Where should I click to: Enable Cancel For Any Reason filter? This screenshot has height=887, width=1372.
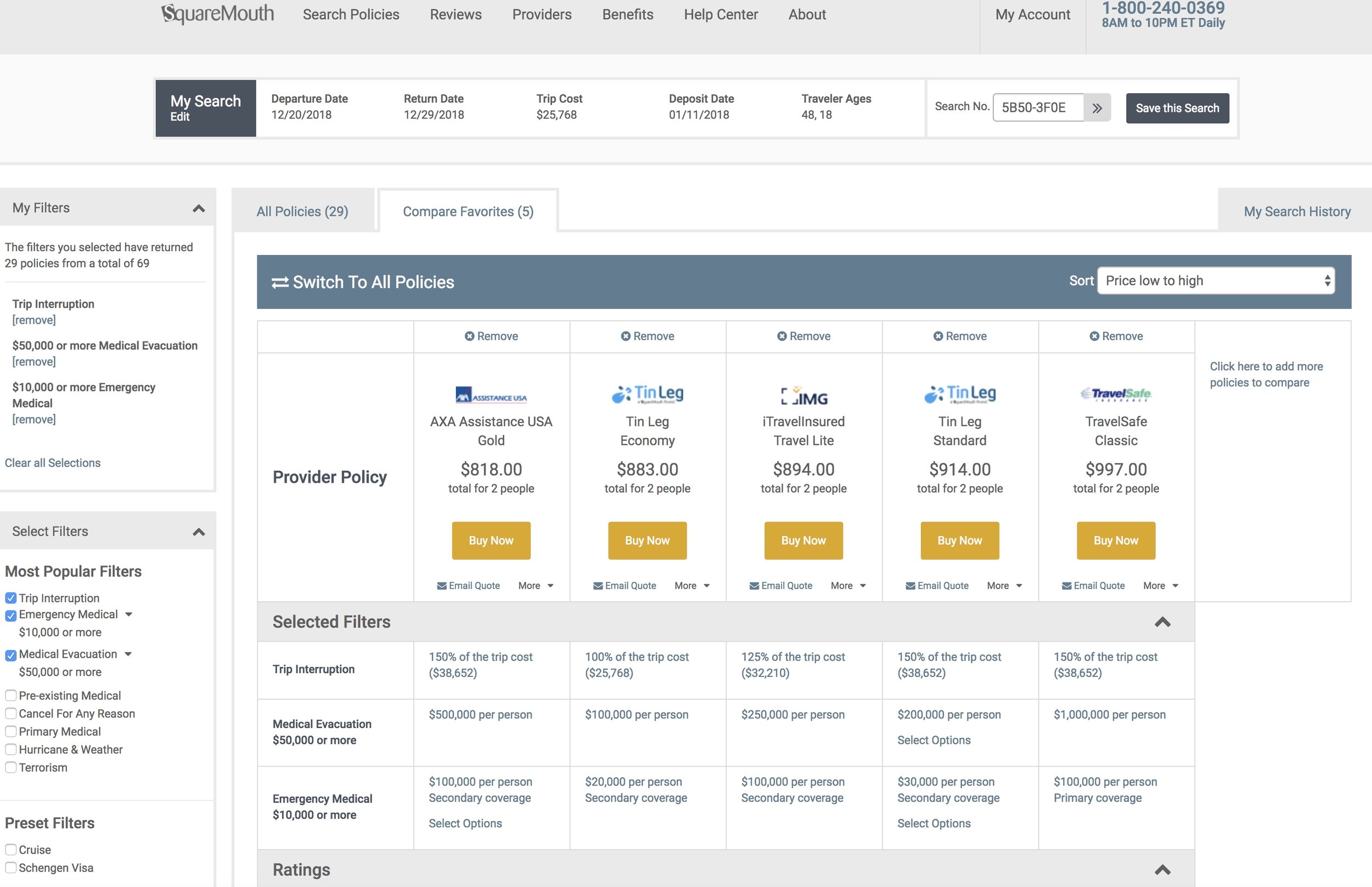pos(10,714)
